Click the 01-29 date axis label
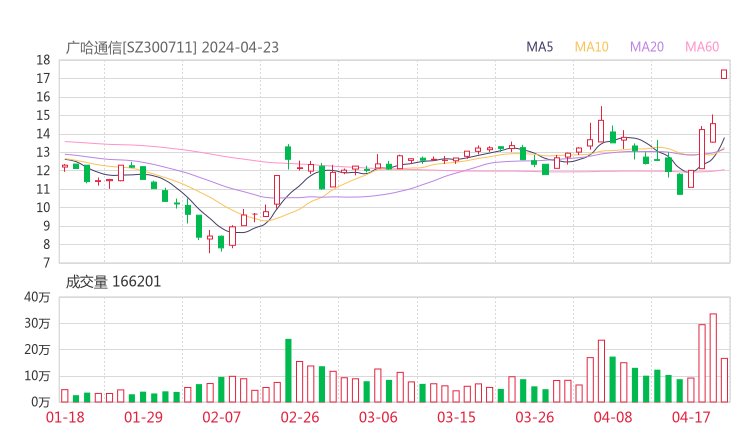Image resolution: width=740 pixels, height=440 pixels. click(x=143, y=417)
